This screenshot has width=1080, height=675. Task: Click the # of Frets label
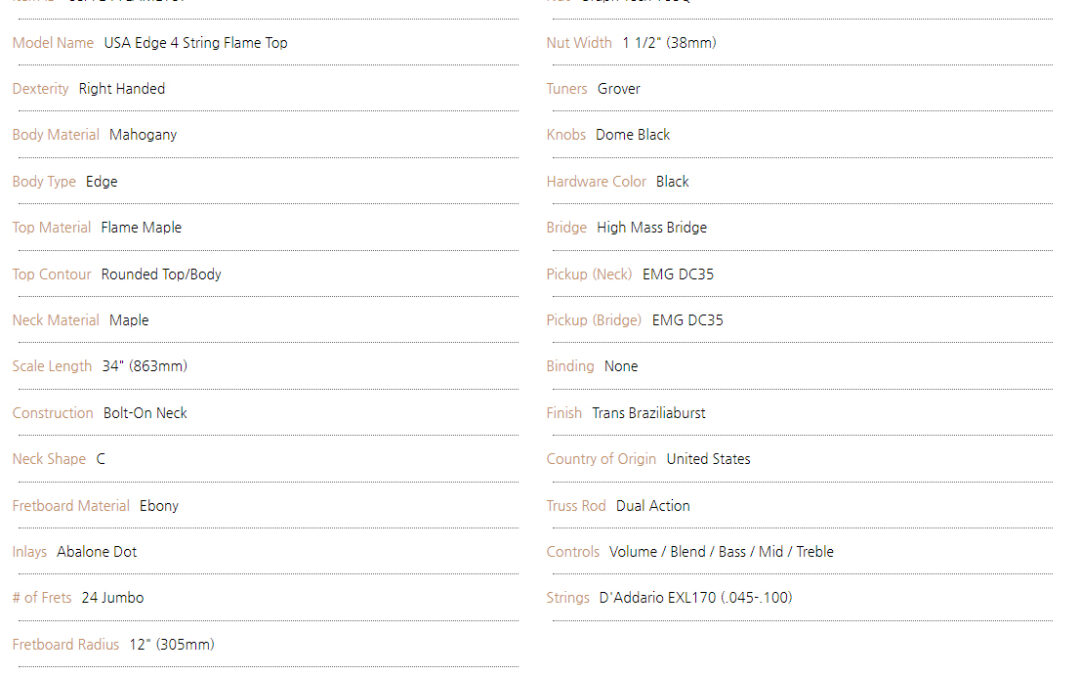pyautogui.click(x=42, y=598)
